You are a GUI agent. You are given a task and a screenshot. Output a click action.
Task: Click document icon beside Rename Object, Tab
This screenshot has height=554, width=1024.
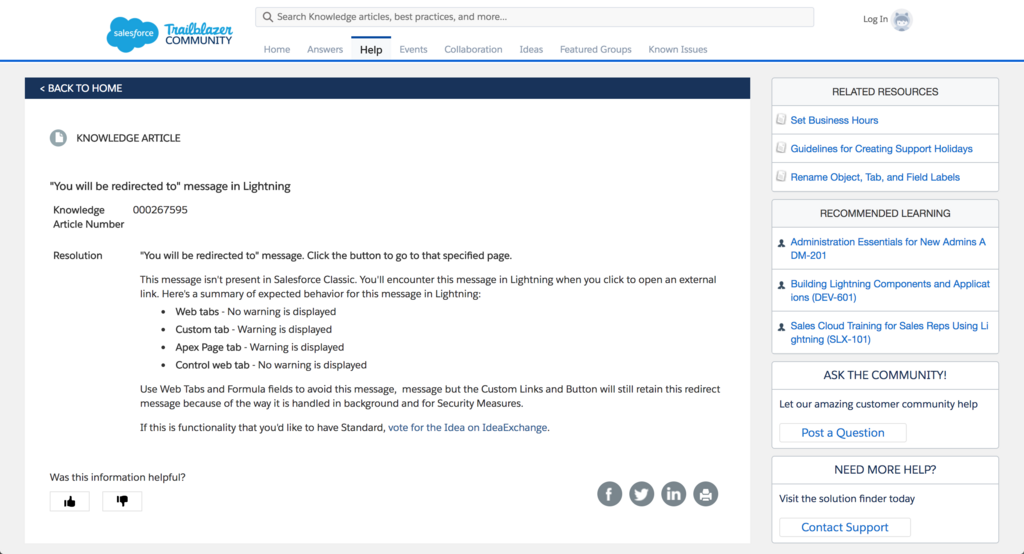click(781, 176)
